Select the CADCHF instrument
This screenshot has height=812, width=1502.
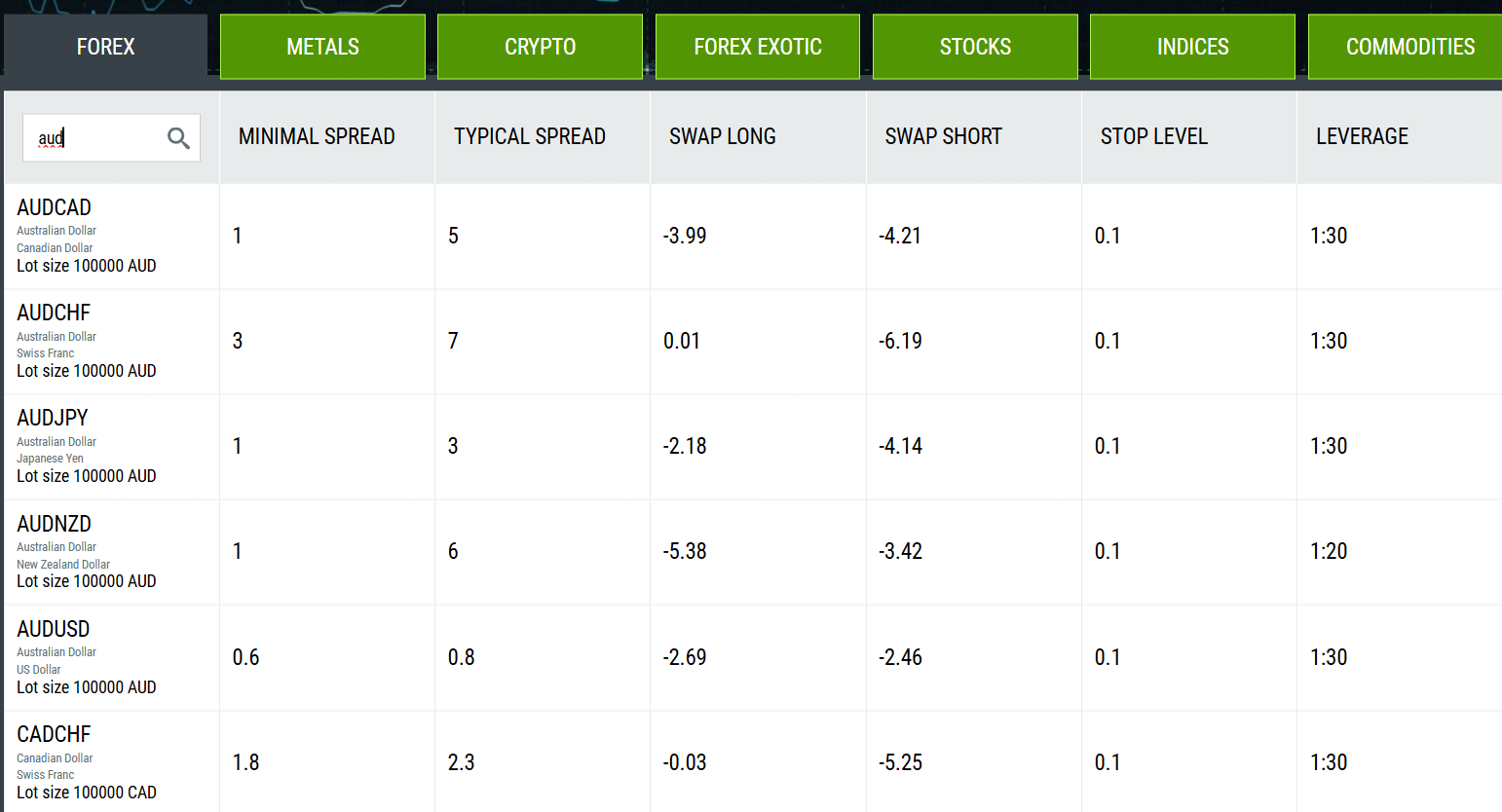tap(54, 734)
